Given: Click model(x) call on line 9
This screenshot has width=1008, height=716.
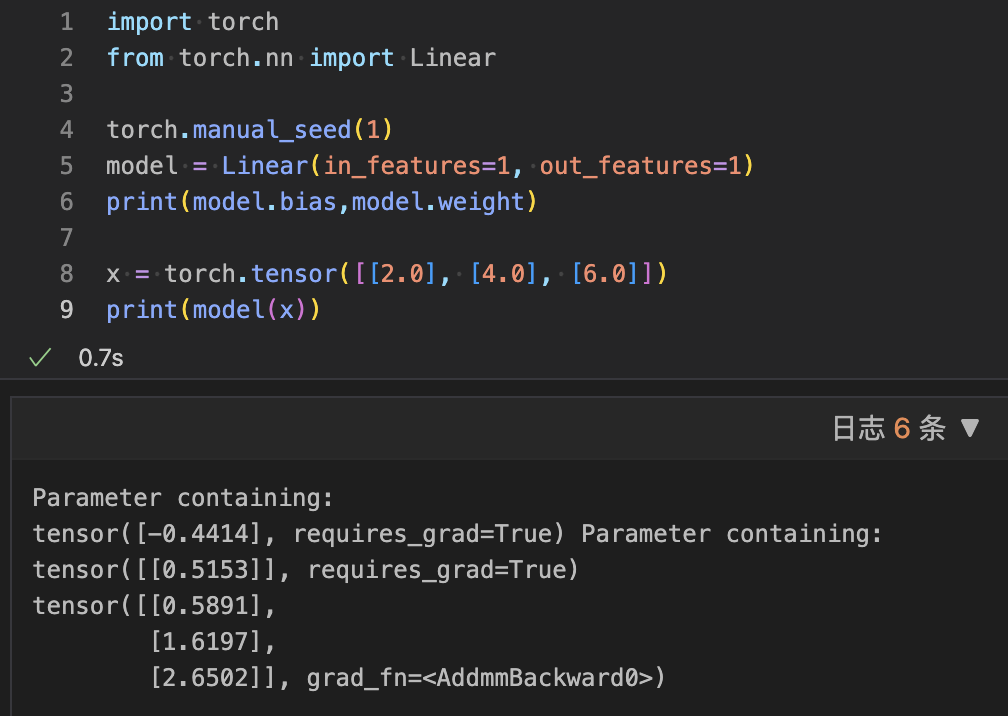Looking at the screenshot, I should click(x=250, y=309).
